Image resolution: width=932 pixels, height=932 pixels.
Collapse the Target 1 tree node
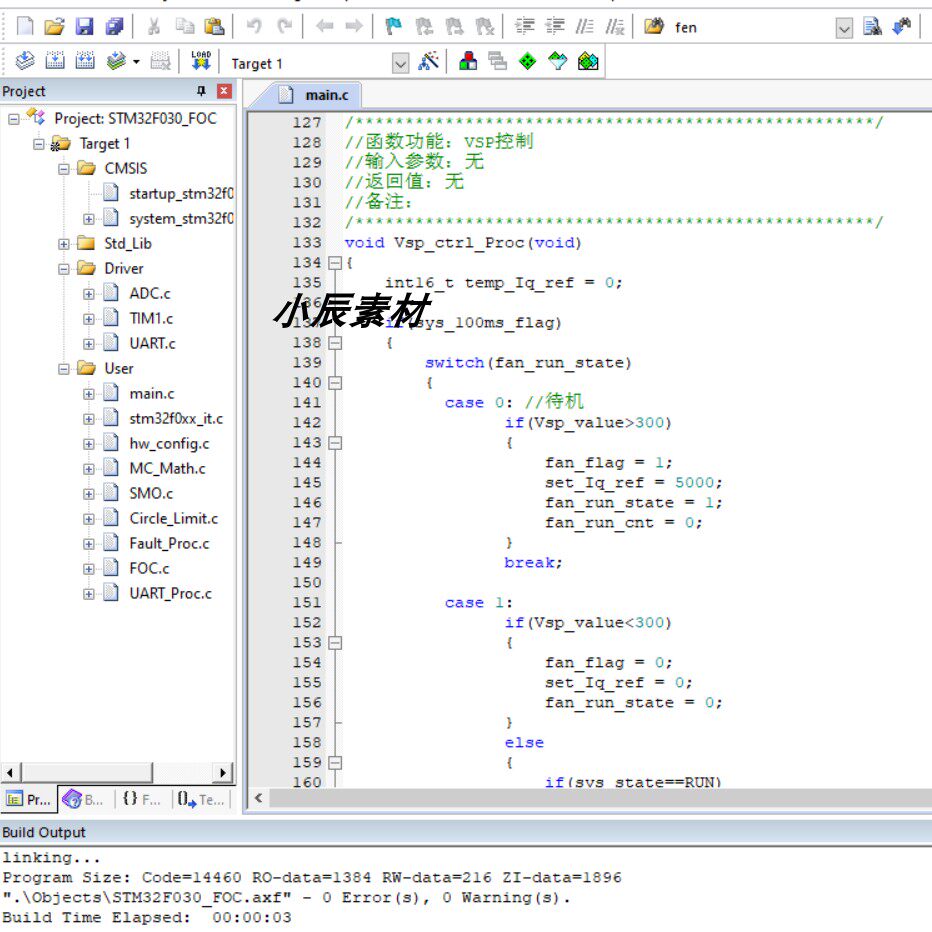click(x=39, y=144)
